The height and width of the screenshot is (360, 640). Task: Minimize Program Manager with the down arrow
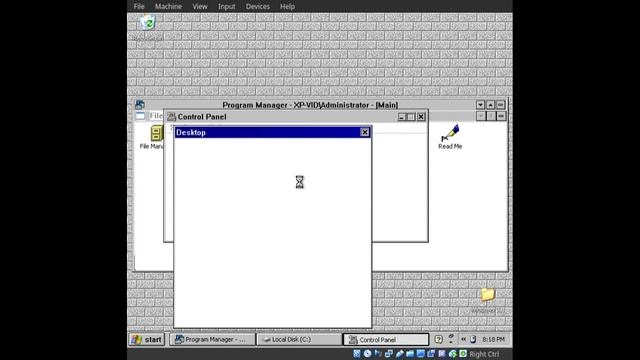tap(480, 105)
